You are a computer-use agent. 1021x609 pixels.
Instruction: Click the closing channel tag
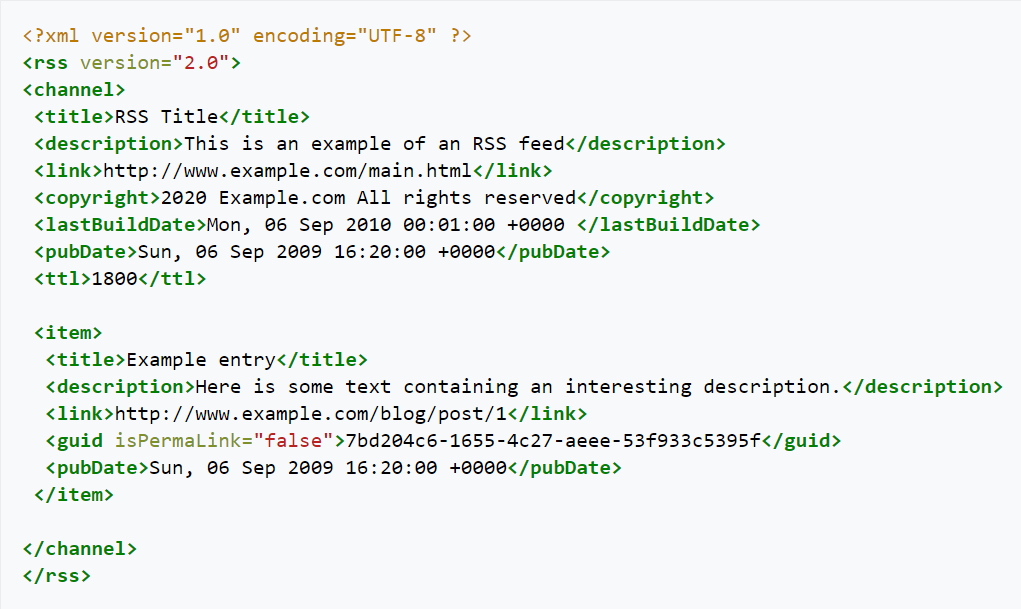79,549
